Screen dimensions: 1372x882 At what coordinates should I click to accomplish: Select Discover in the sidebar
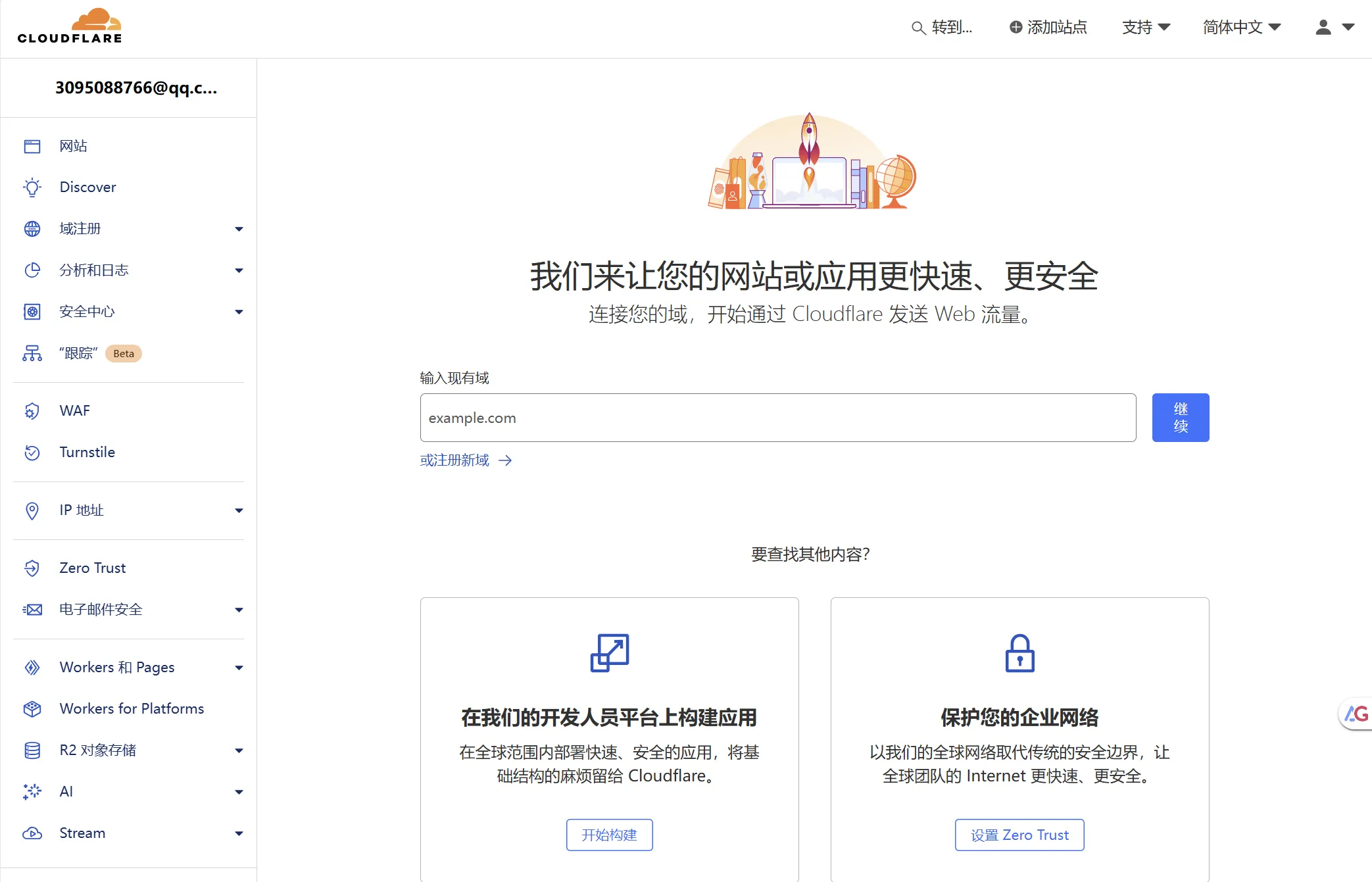coord(87,187)
